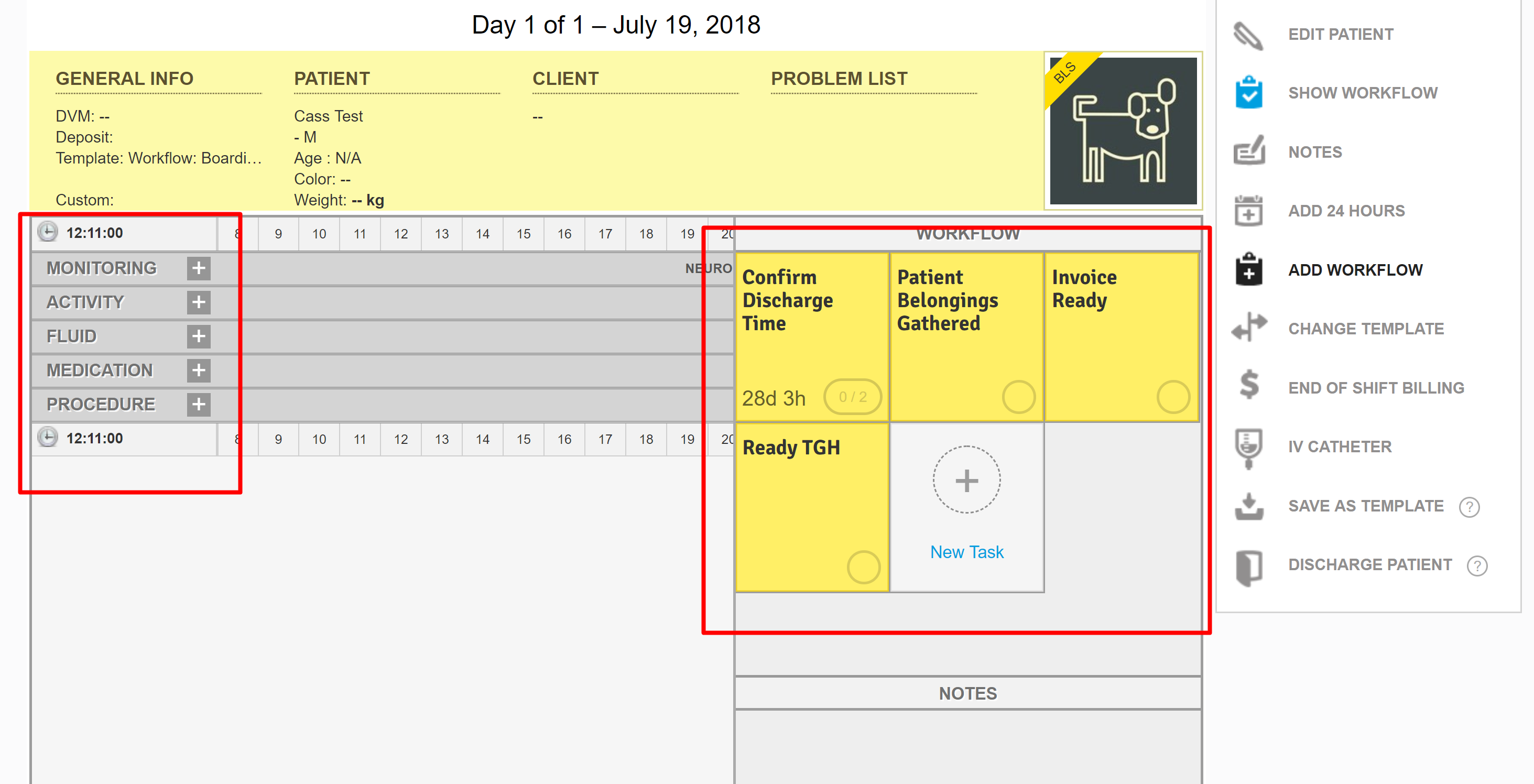This screenshot has width=1534, height=784.
Task: Select Save As Template menu item
Action: click(1365, 506)
